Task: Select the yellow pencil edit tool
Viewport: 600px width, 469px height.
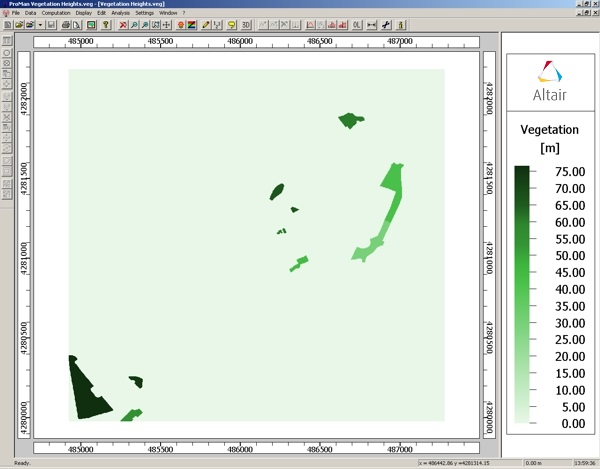Action: point(205,24)
